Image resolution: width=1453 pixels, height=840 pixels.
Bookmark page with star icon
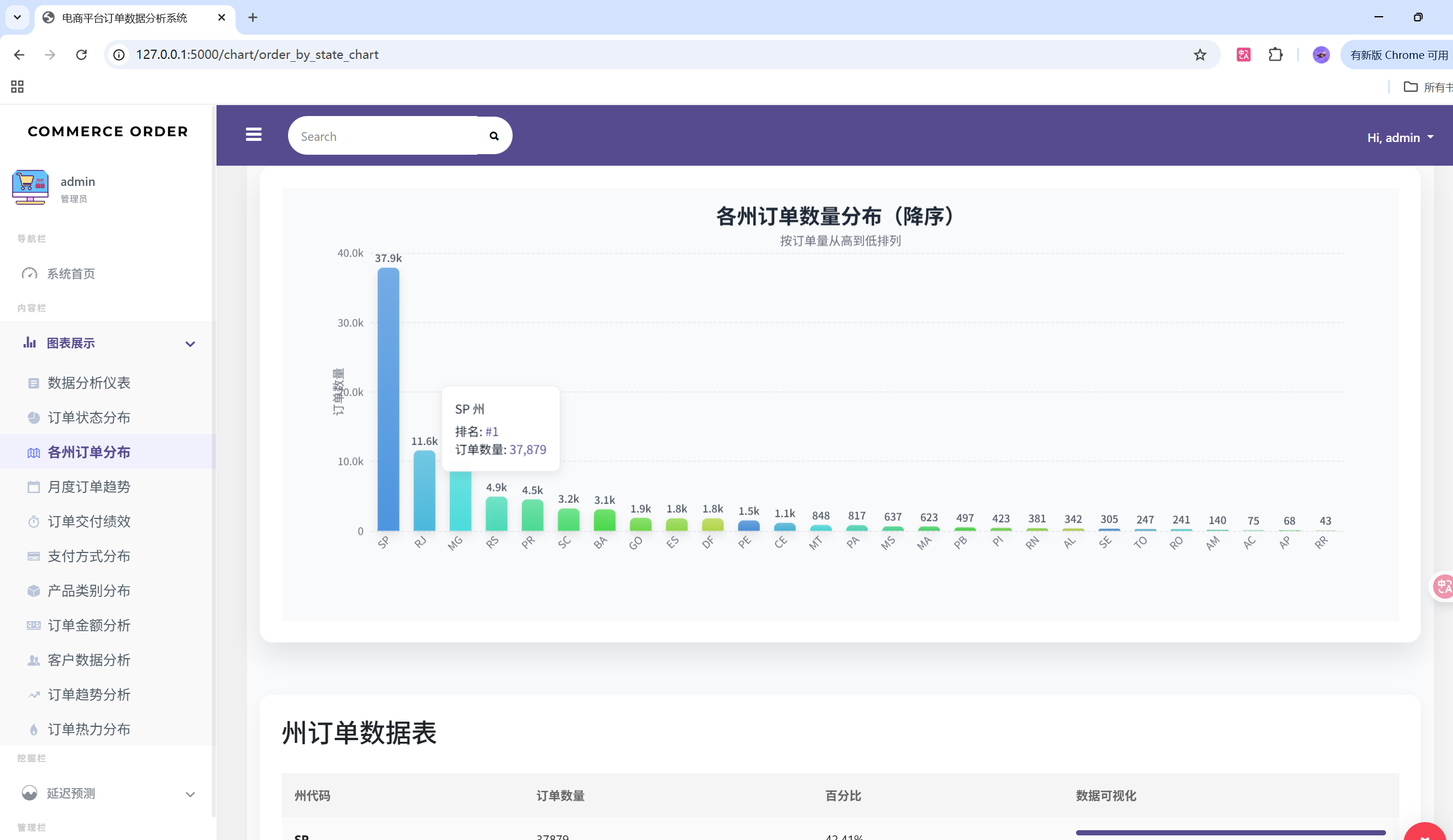1200,55
